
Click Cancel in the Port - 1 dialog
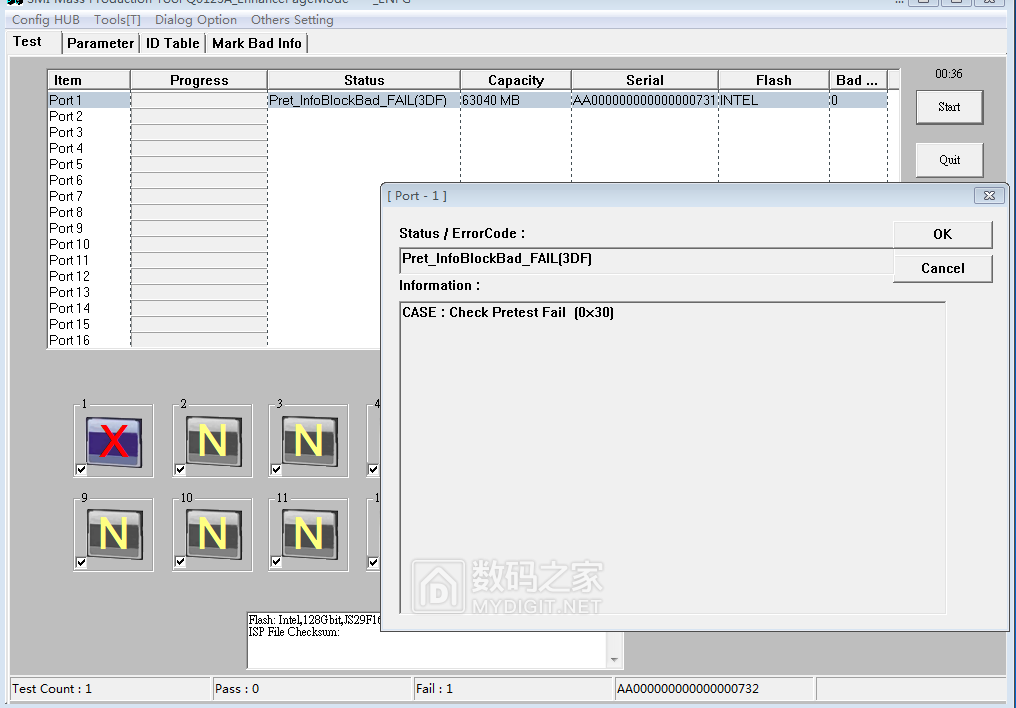coord(943,268)
